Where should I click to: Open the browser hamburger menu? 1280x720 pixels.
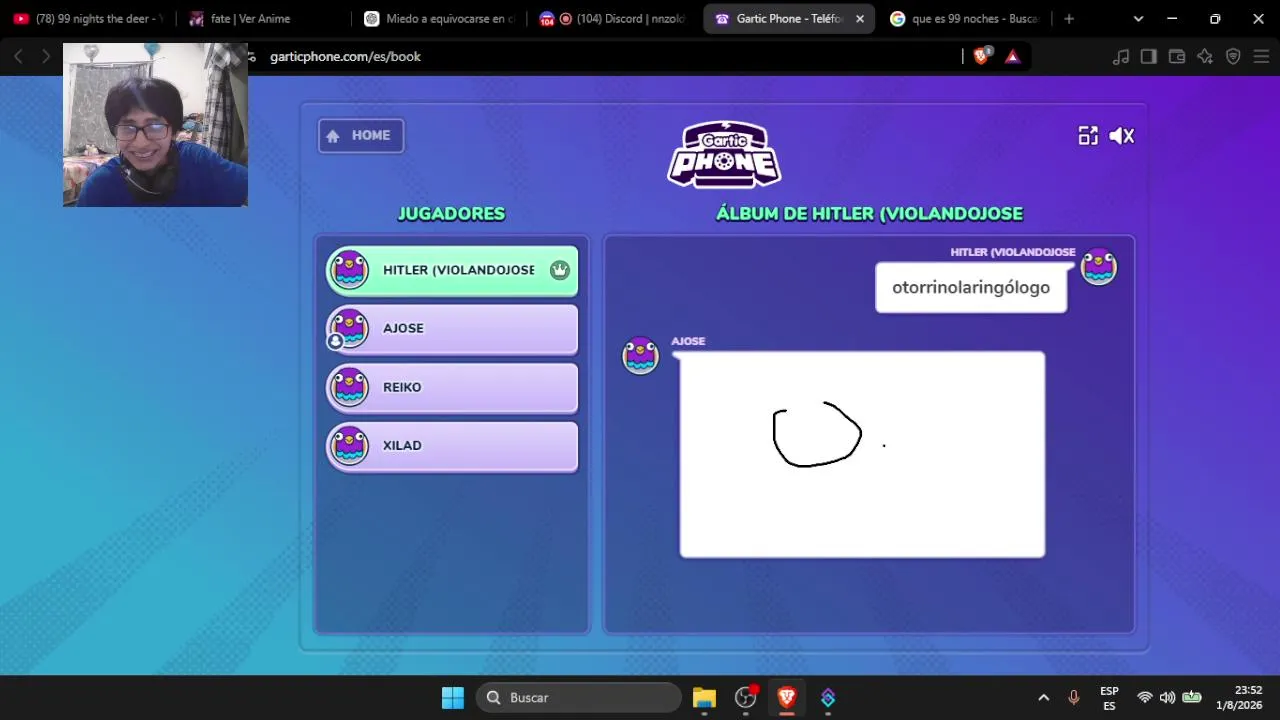click(1260, 57)
